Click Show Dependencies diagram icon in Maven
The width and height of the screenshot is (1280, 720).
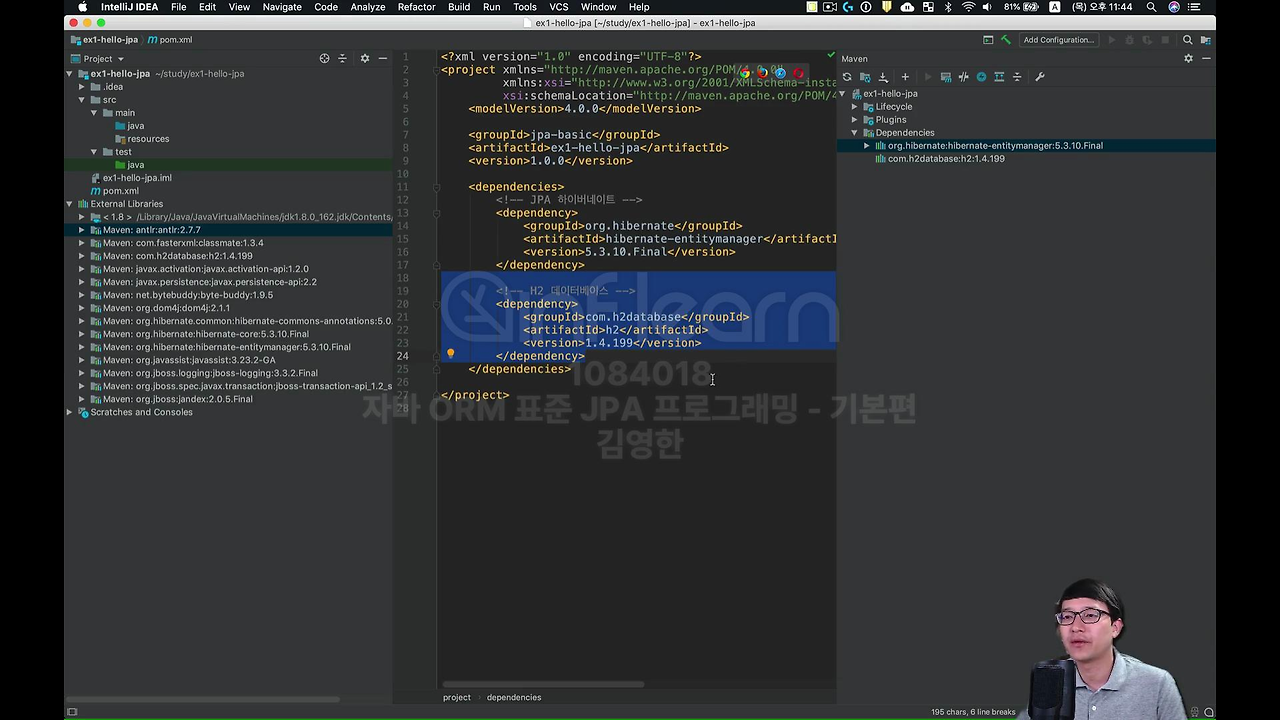999,77
